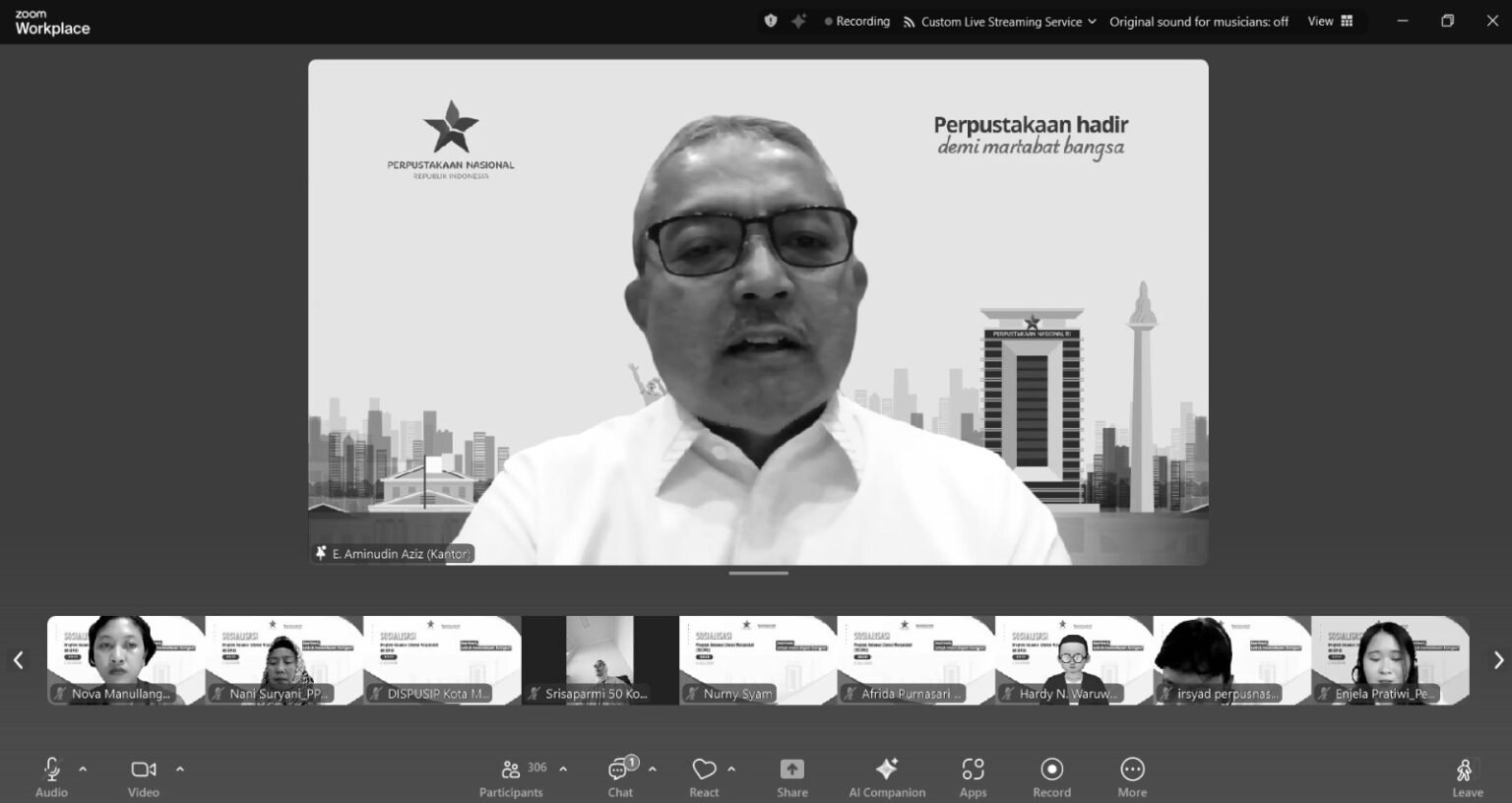Image resolution: width=1512 pixels, height=803 pixels.
Task: Open the More options menu
Action: coord(1132,776)
